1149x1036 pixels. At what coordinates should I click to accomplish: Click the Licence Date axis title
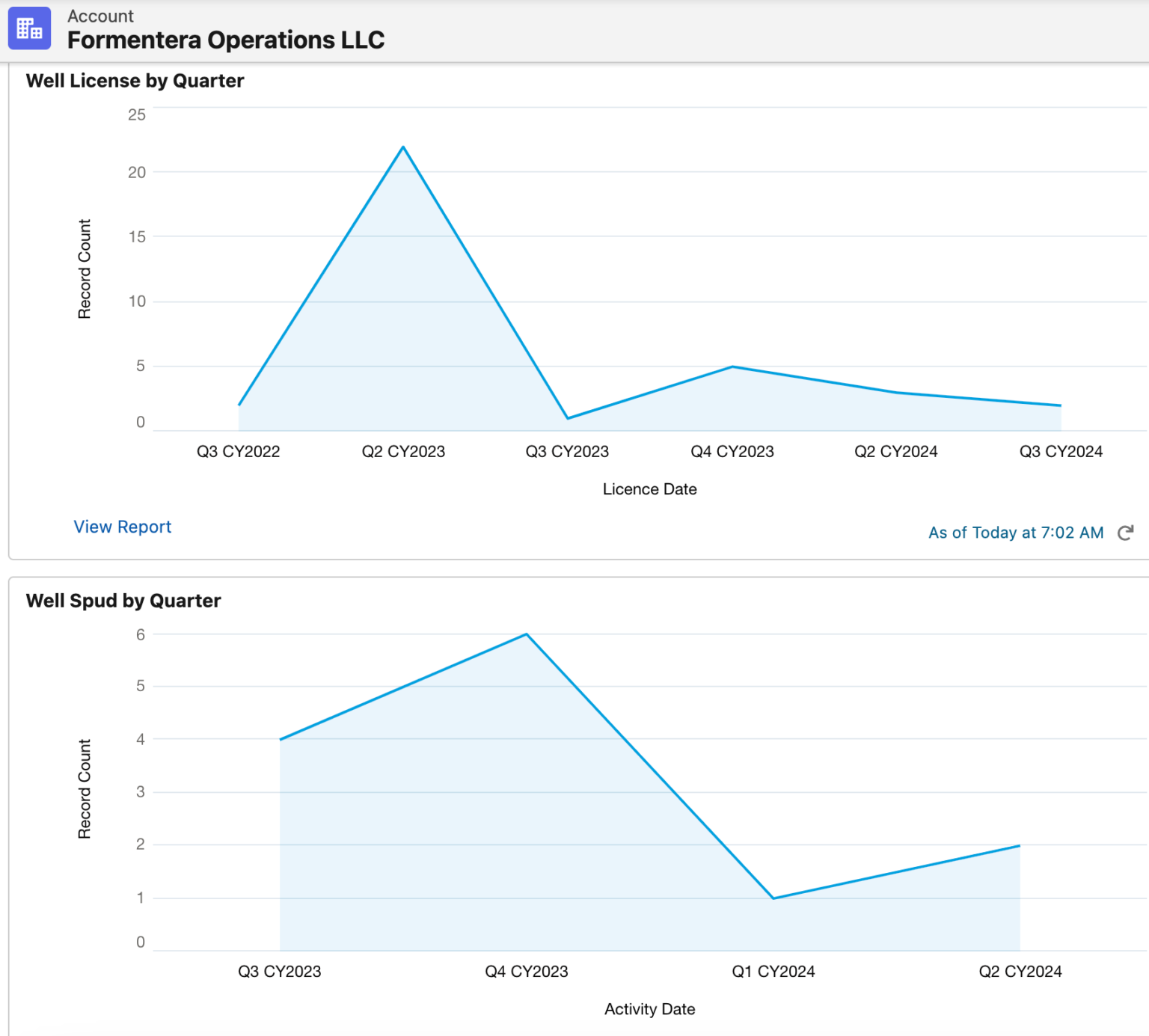649,488
